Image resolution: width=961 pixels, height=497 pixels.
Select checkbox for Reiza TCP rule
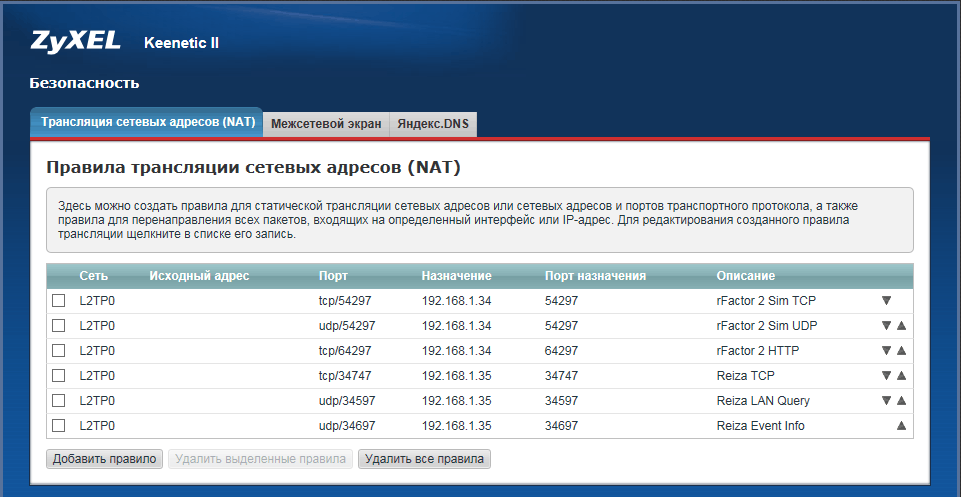click(59, 375)
